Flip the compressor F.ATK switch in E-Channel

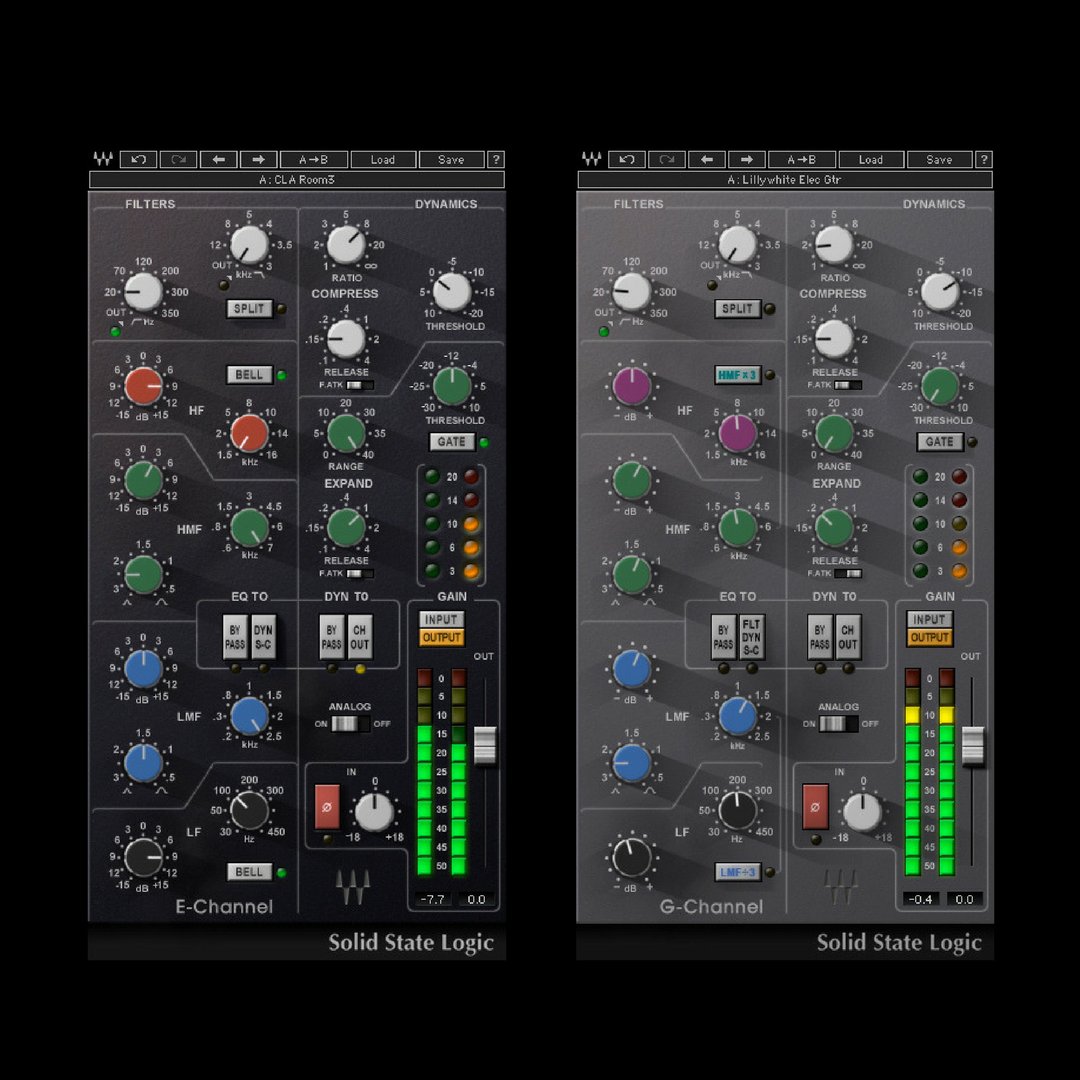click(x=360, y=385)
